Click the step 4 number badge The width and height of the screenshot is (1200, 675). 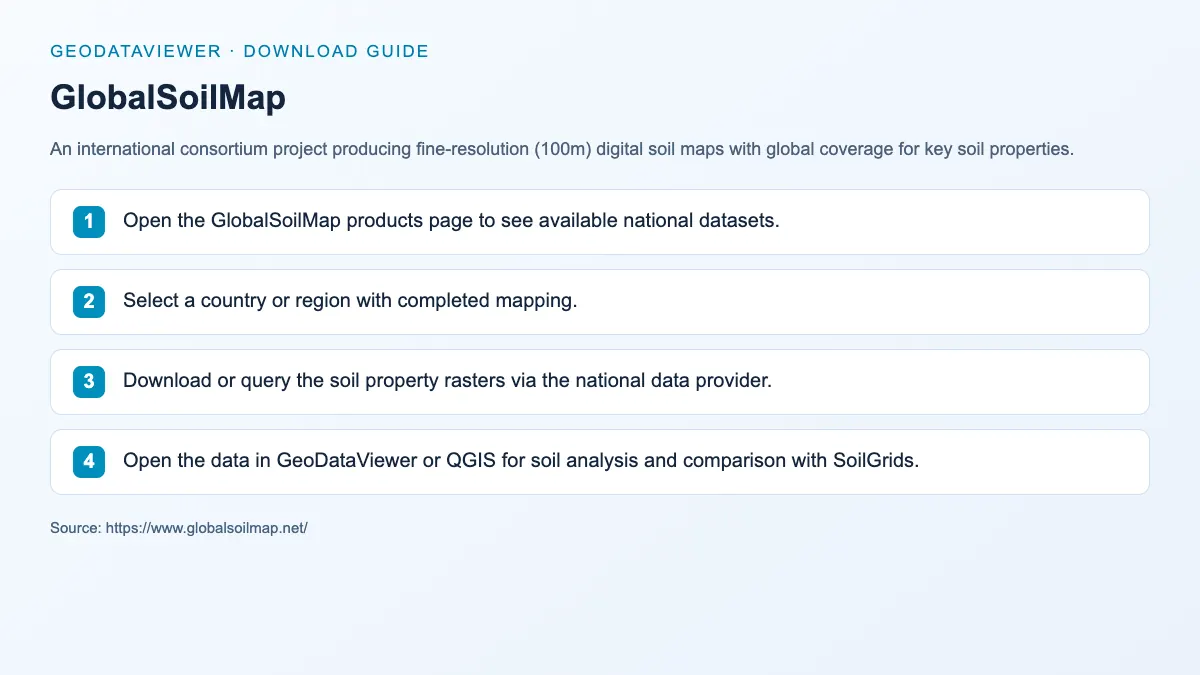click(89, 462)
